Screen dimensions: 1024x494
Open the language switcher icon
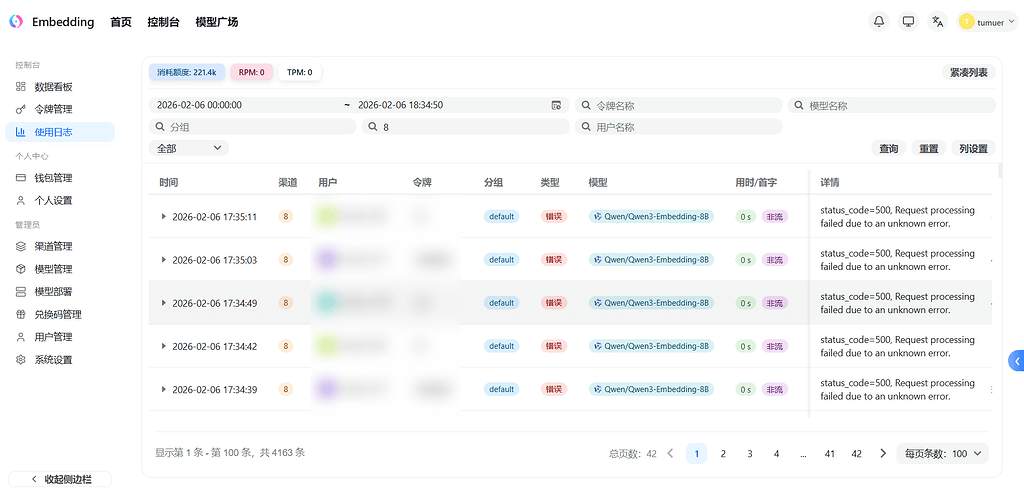click(x=938, y=22)
